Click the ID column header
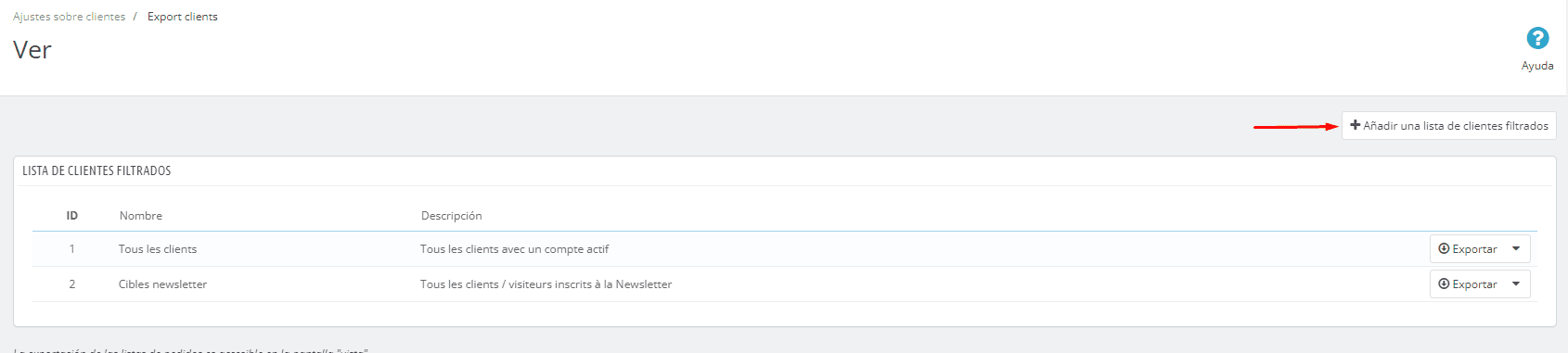1568x353 pixels. point(71,216)
